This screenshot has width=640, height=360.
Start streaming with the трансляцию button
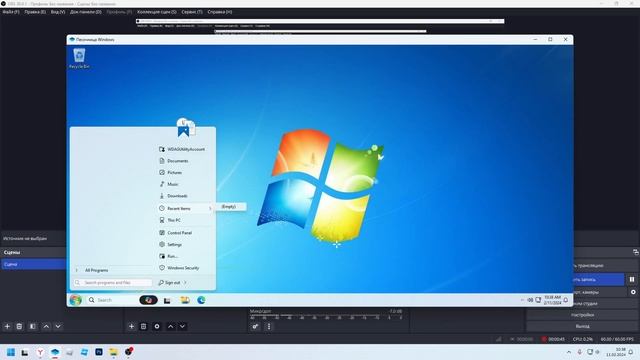(606, 266)
